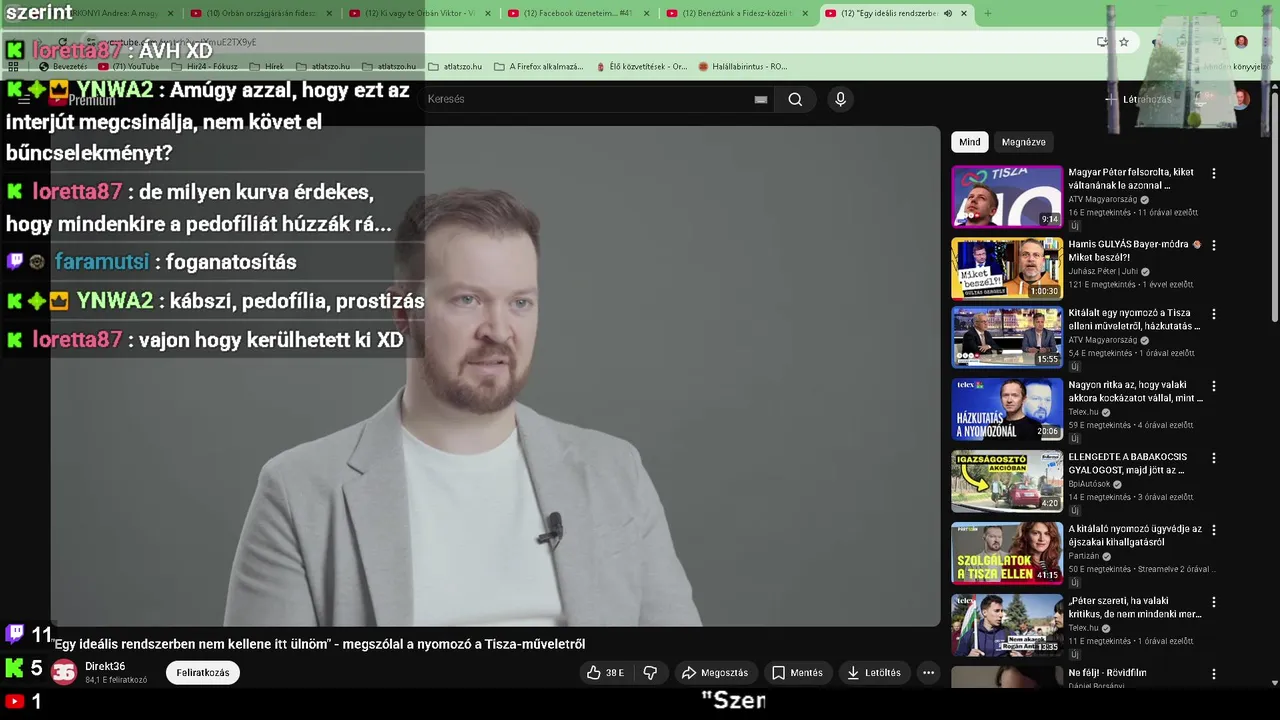Open options menu for Nagyon ritka az video
The height and width of the screenshot is (720, 1280).
1214,386
